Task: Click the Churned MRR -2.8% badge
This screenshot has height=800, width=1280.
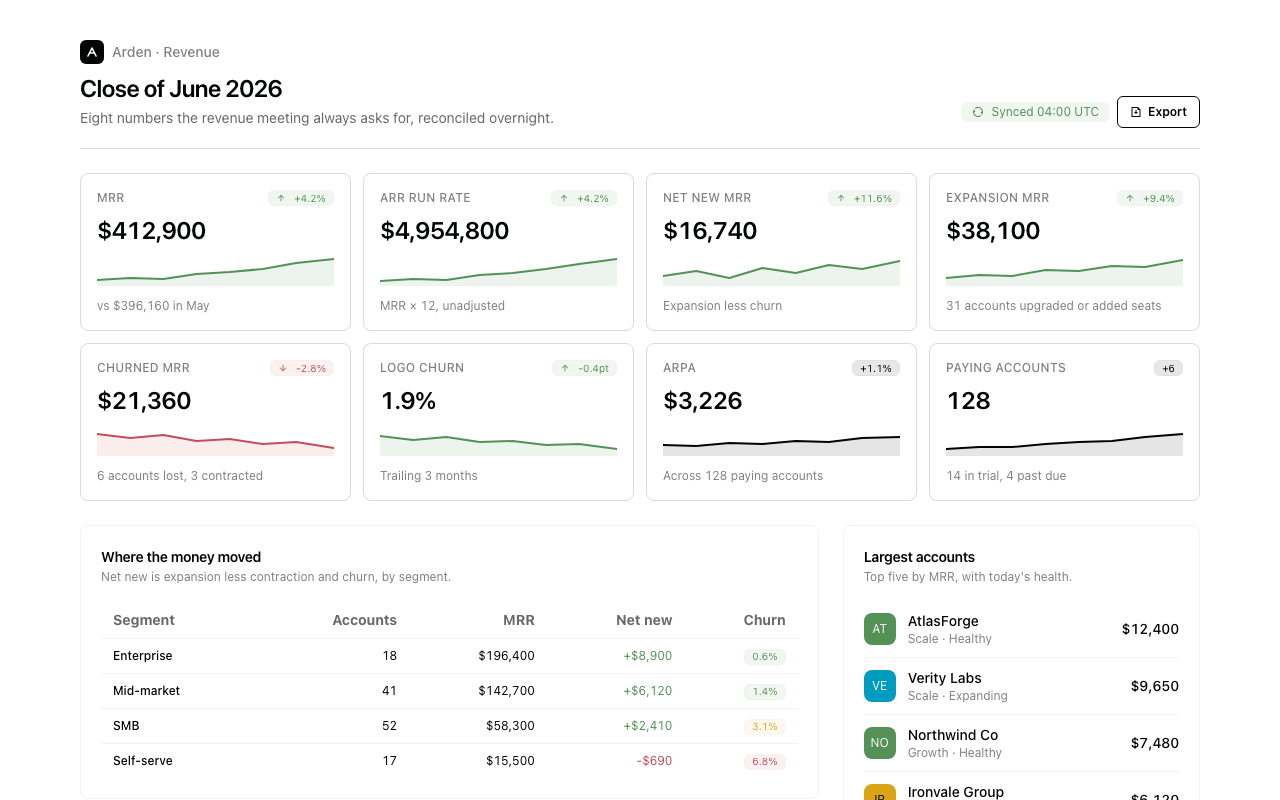Action: [x=302, y=368]
